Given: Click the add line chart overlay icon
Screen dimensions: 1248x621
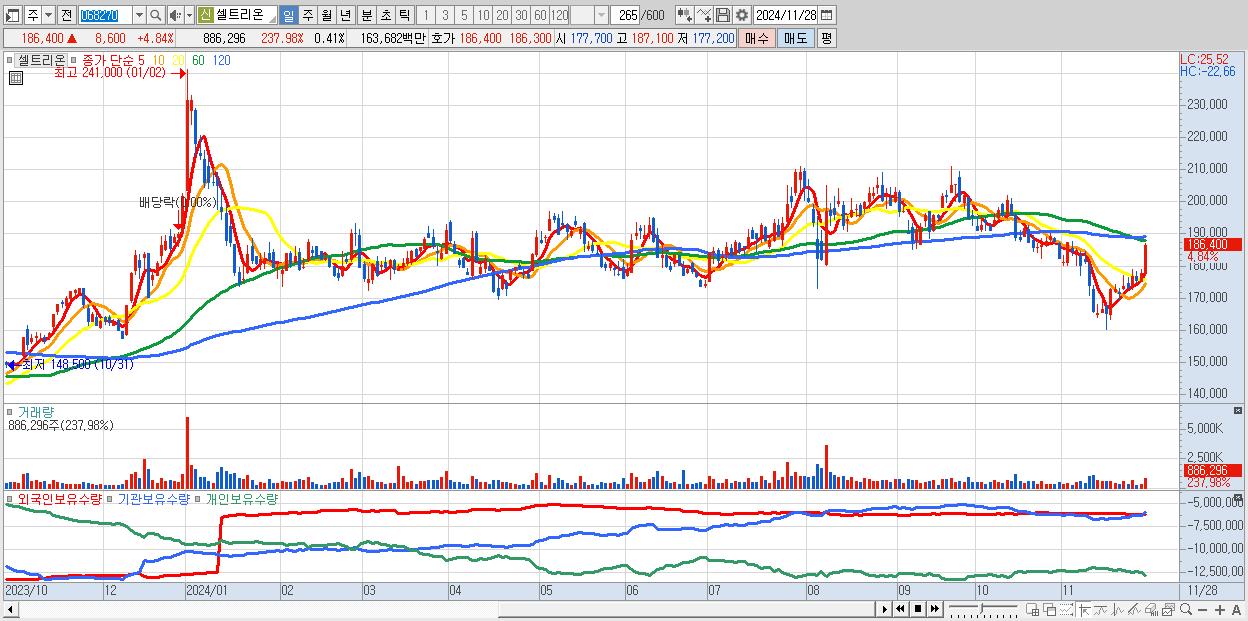Looking at the screenshot, I should tap(704, 16).
